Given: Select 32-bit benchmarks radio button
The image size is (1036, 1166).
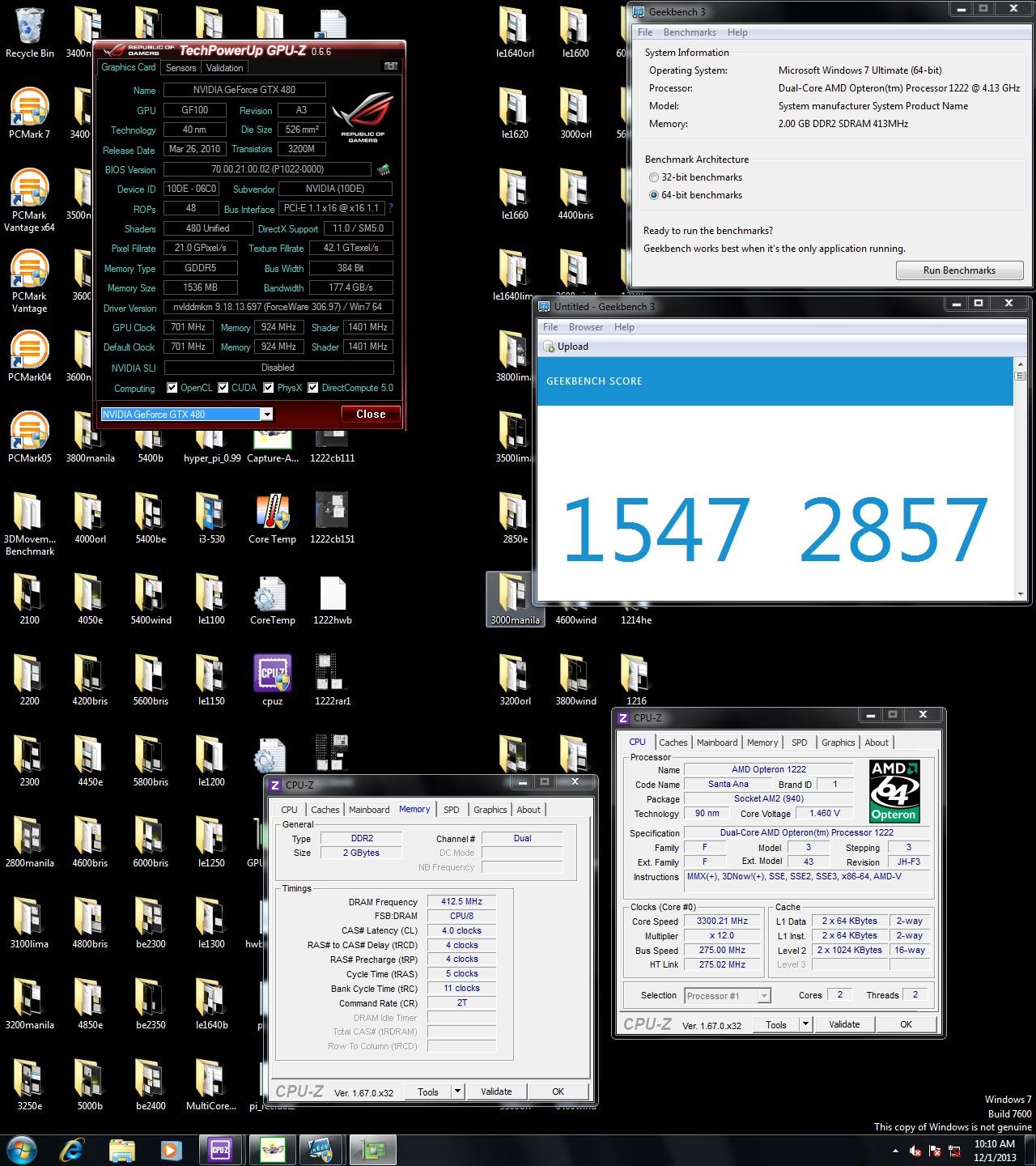Looking at the screenshot, I should (654, 177).
